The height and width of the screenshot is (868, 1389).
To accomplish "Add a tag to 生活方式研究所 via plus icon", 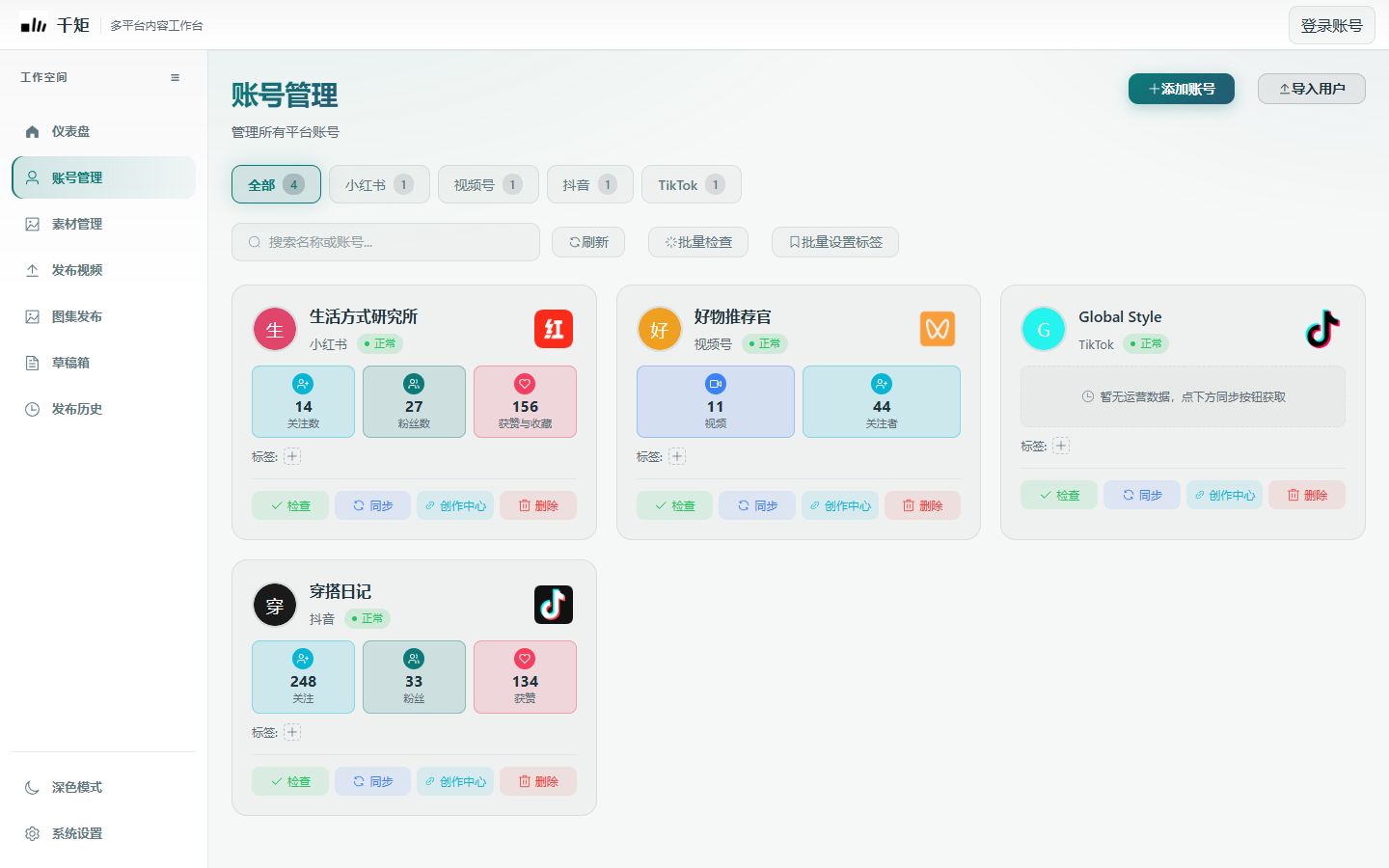I will (292, 456).
